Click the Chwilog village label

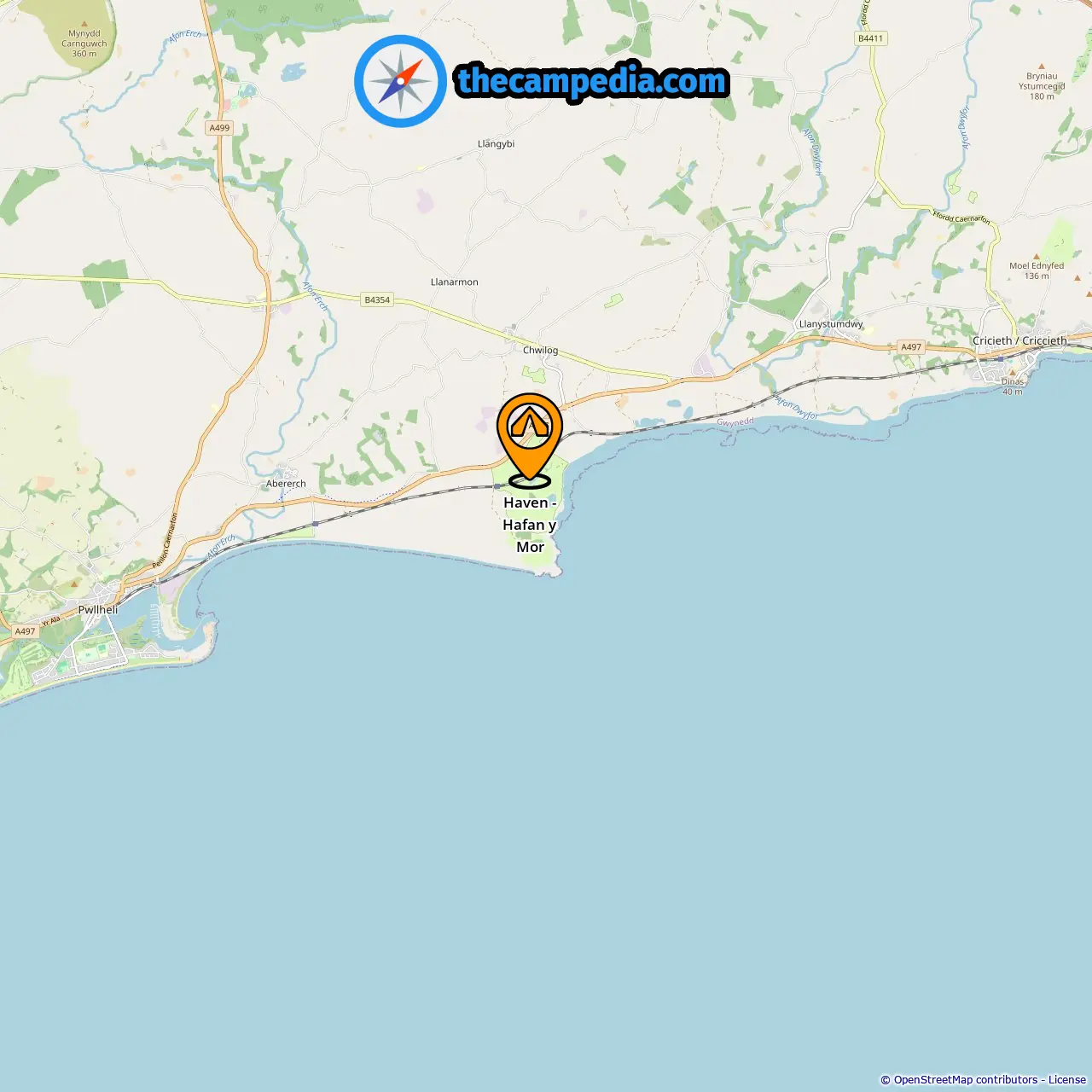coord(540,350)
